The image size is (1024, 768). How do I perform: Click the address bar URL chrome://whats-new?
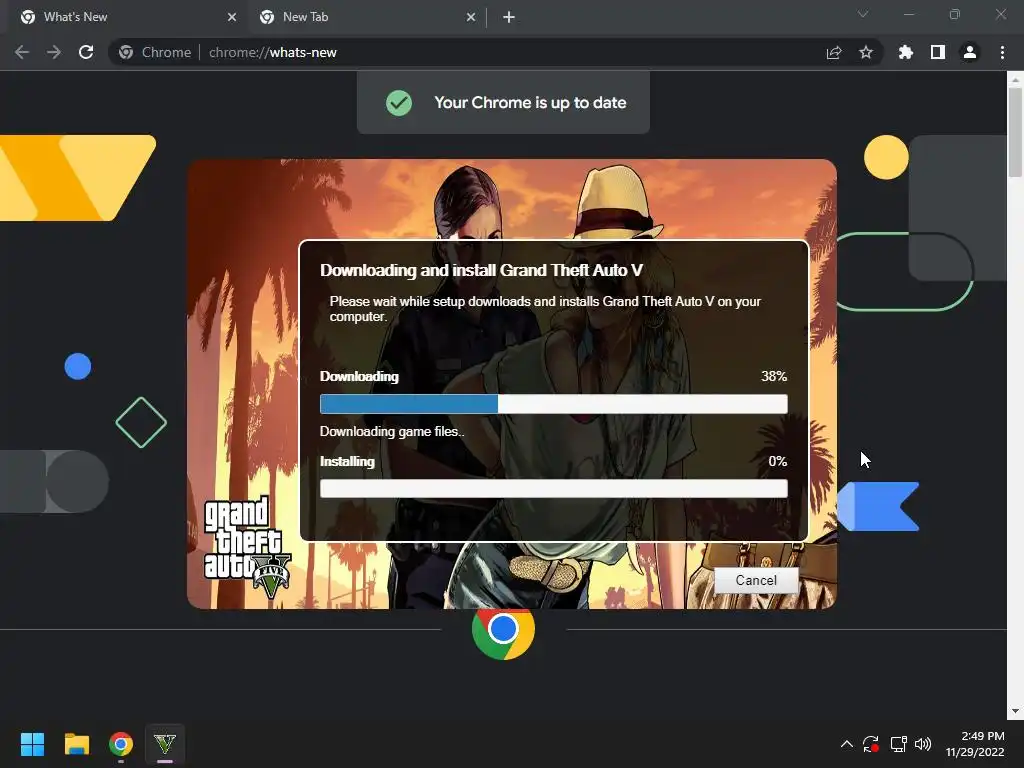[272, 52]
